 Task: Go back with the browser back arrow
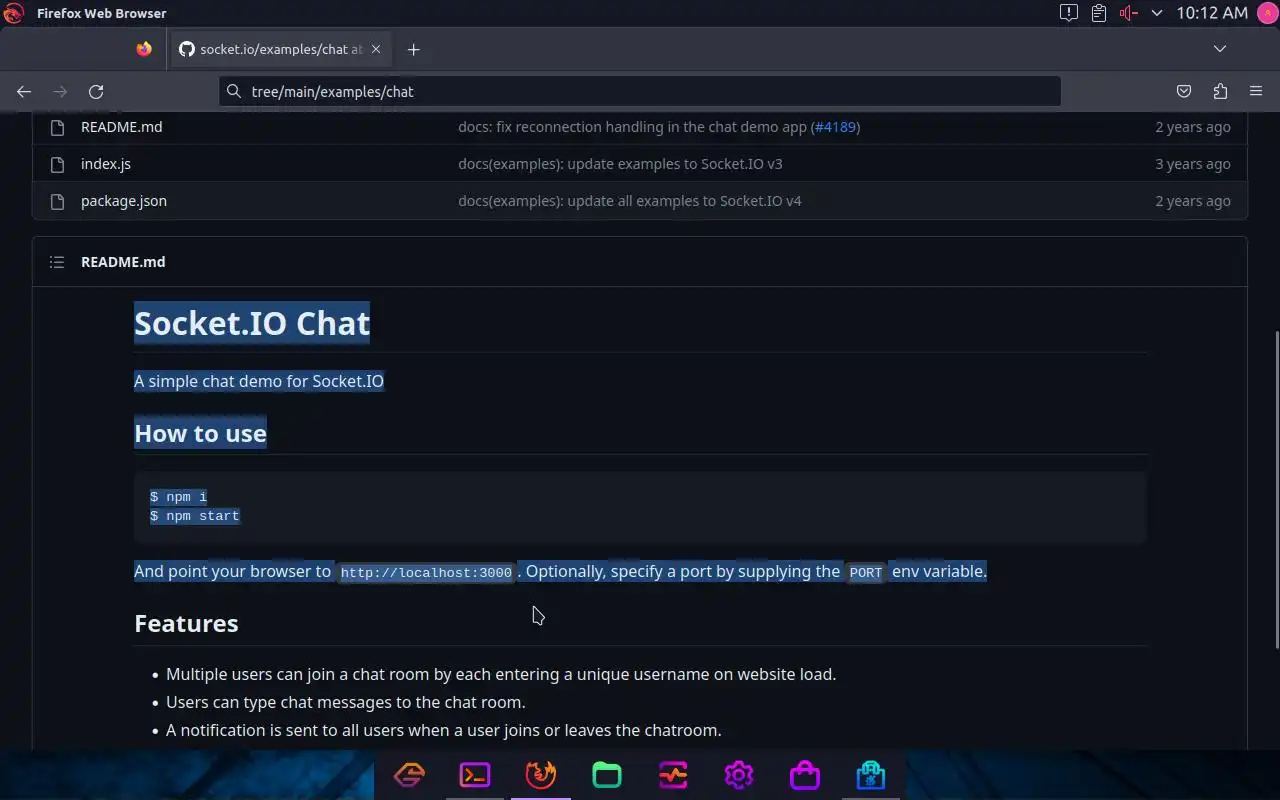click(24, 91)
